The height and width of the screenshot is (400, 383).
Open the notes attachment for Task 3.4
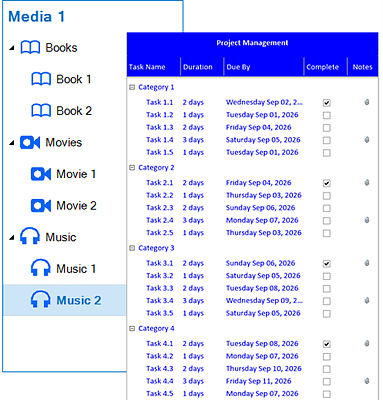[x=367, y=301]
